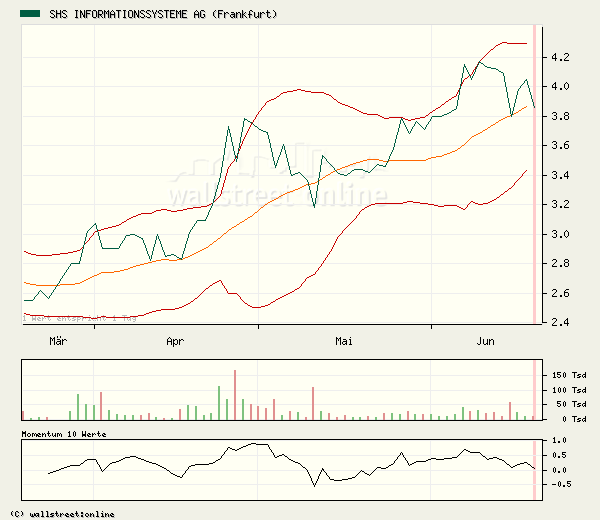
Task: Click the "3.2" price axis label
Action: pos(560,204)
